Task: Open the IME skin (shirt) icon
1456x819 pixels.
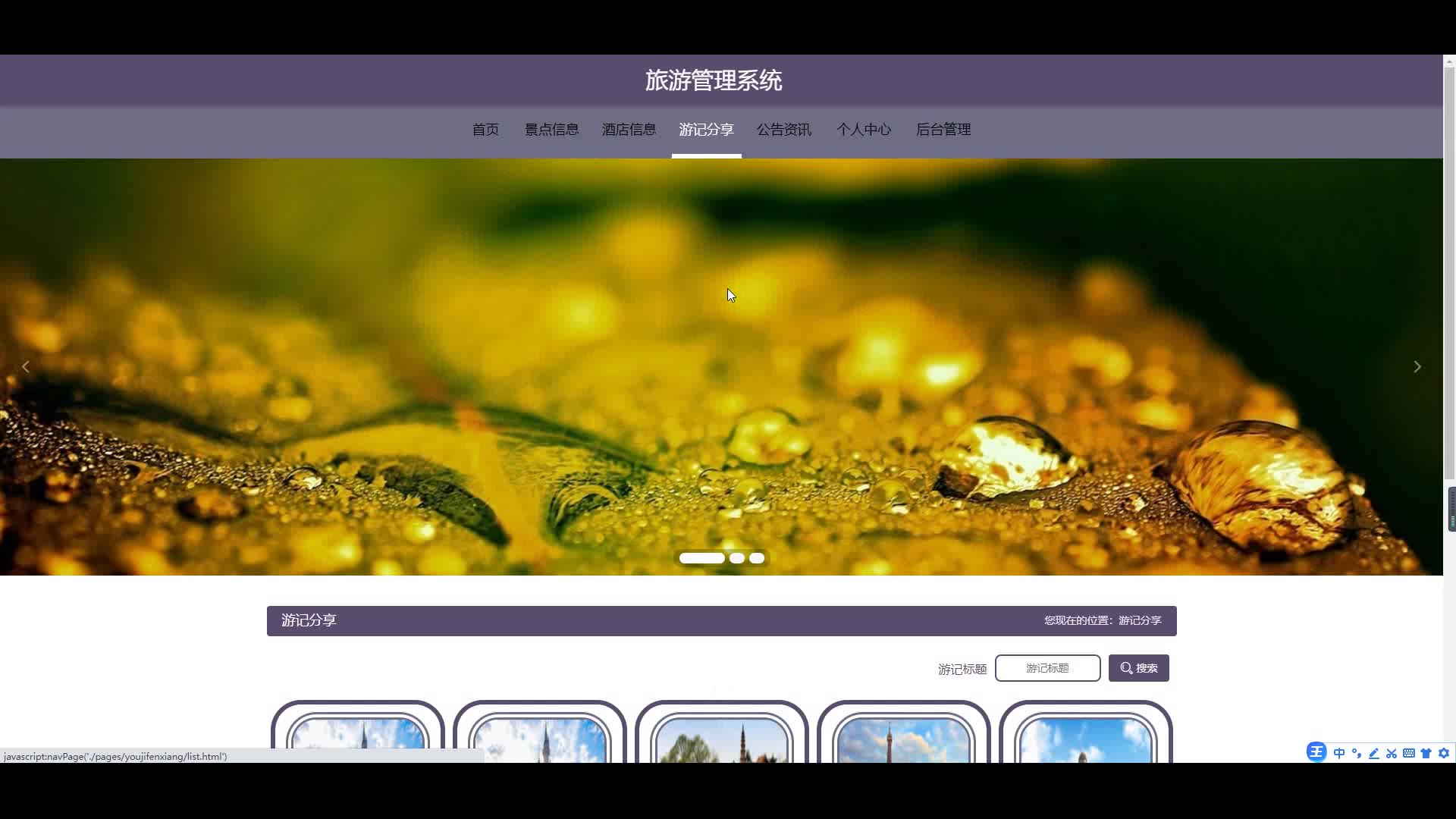Action: (x=1426, y=753)
